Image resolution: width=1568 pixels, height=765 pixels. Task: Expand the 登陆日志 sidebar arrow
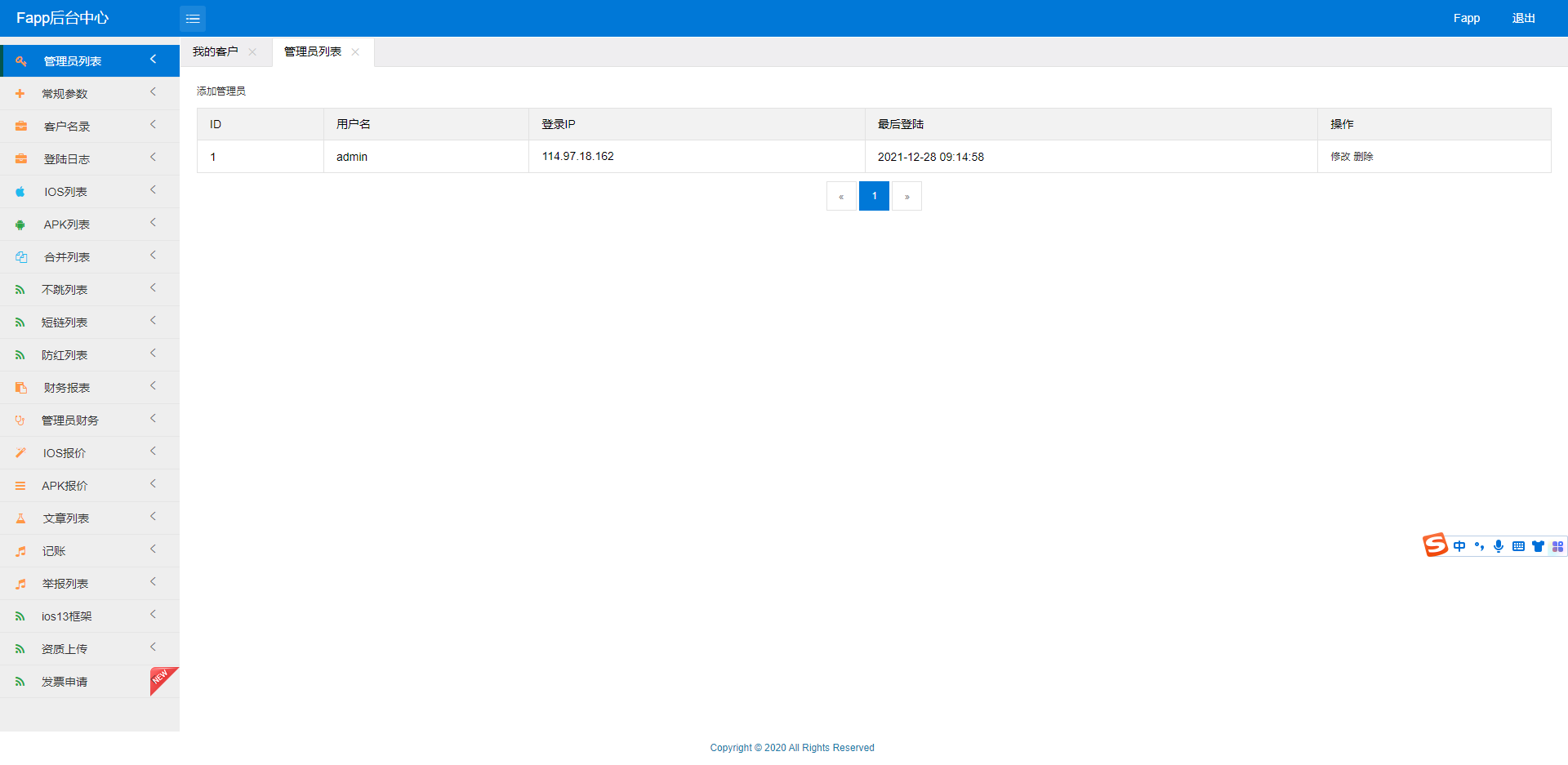coord(153,158)
